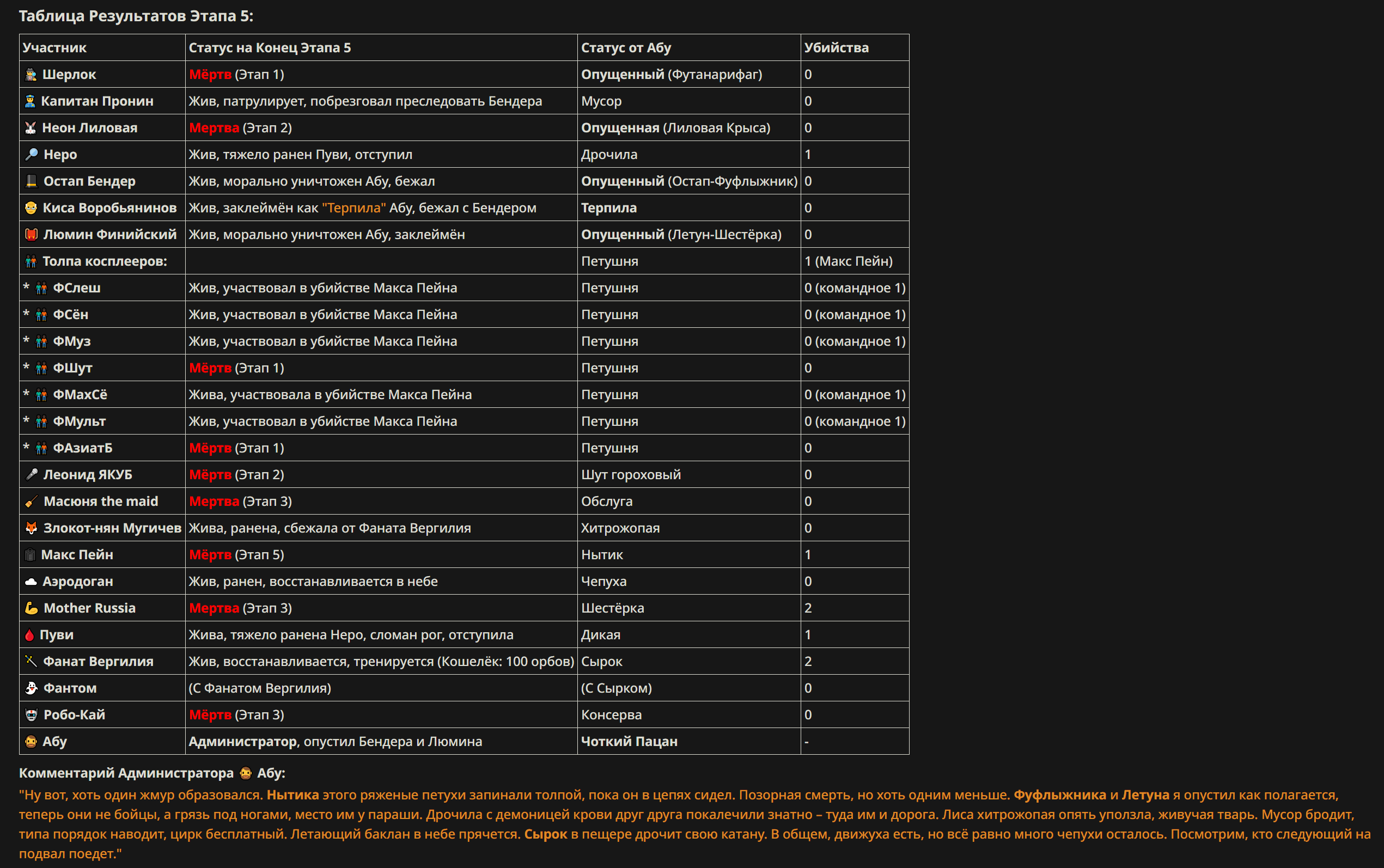Click the red emoji next to Люмин Финийский
Screen dimensions: 1384x868
click(32, 235)
